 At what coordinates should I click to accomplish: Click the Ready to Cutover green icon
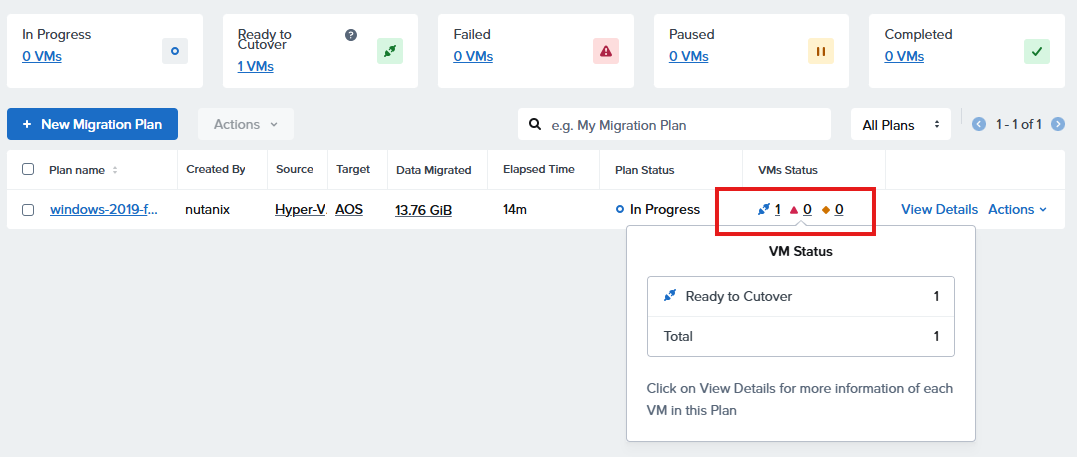390,51
